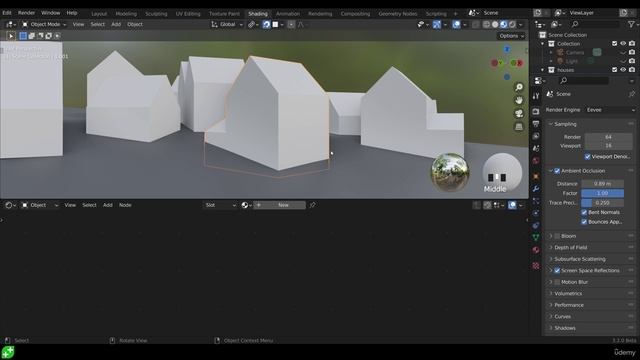Open the material Slot dropdown
Image resolution: width=640 pixels, height=360 pixels.
click(220, 205)
